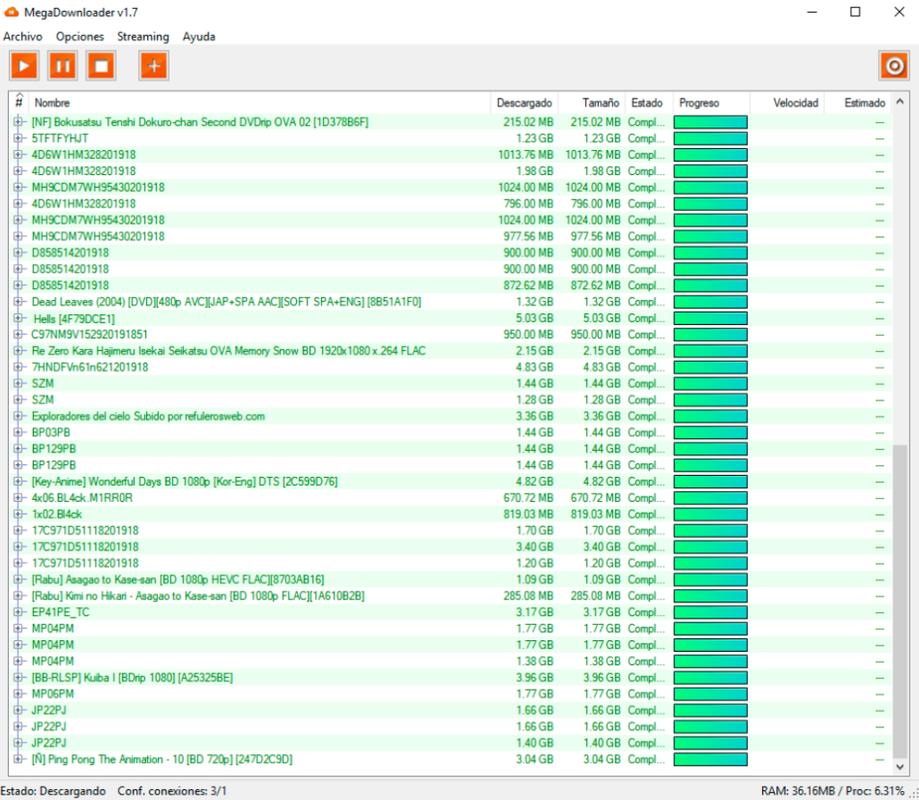Sort by the Tamaño column header
Image resolution: width=919 pixels, height=800 pixels.
pos(591,103)
